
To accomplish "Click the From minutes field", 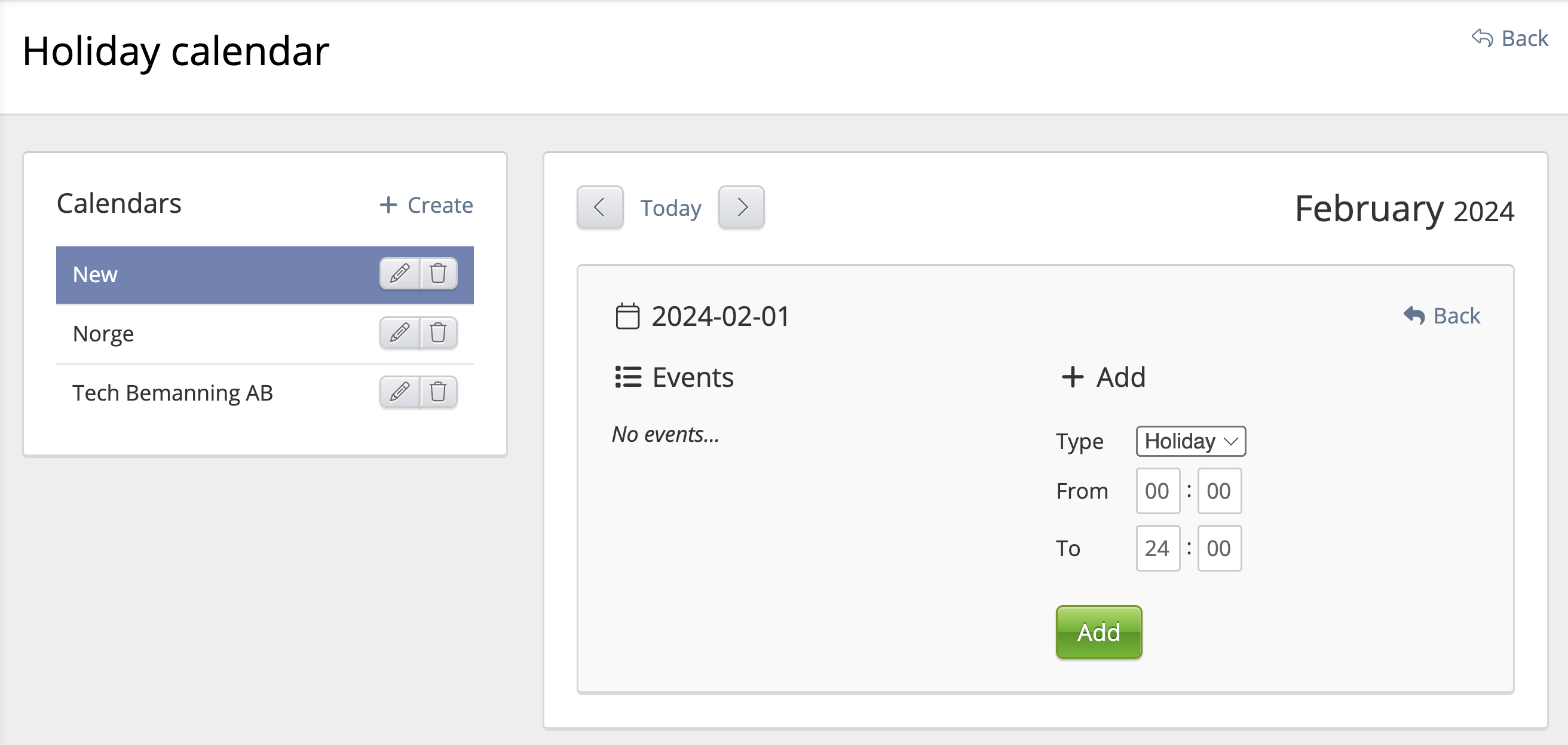I will pyautogui.click(x=1219, y=491).
